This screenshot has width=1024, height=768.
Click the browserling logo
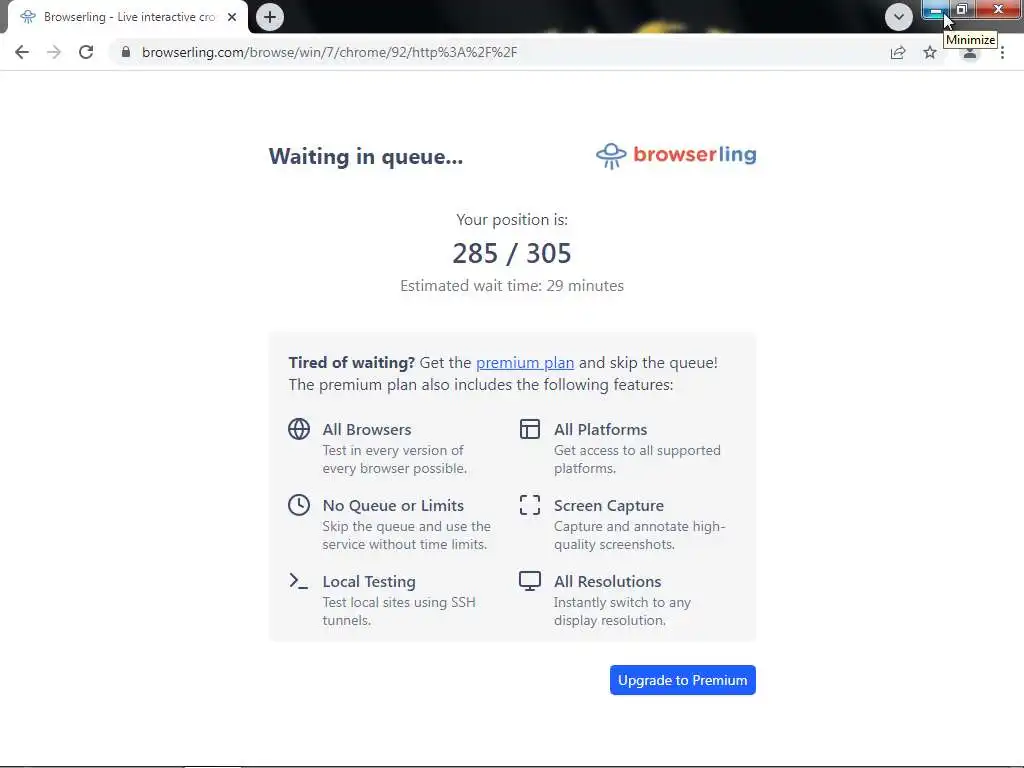[676, 155]
